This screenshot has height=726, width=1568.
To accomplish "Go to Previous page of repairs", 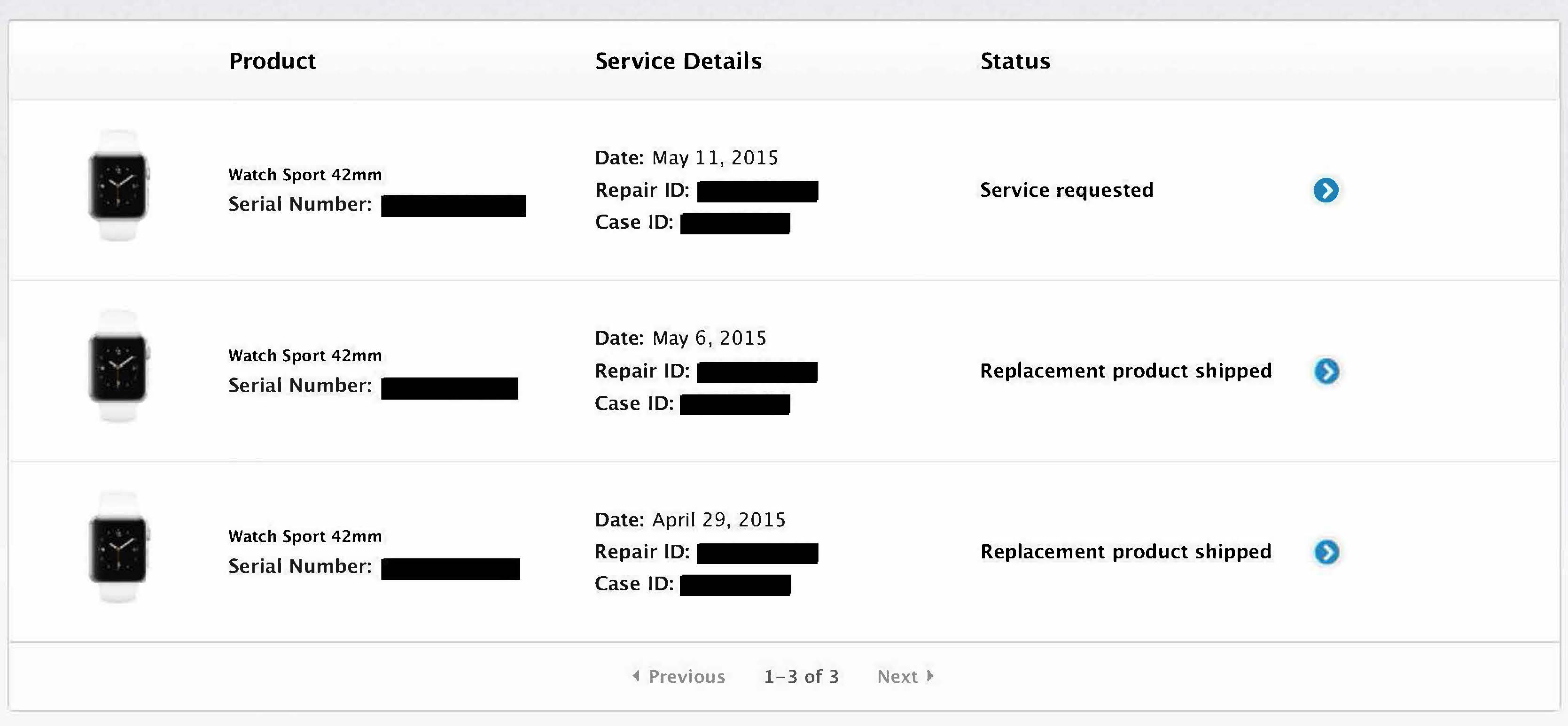I will [679, 676].
